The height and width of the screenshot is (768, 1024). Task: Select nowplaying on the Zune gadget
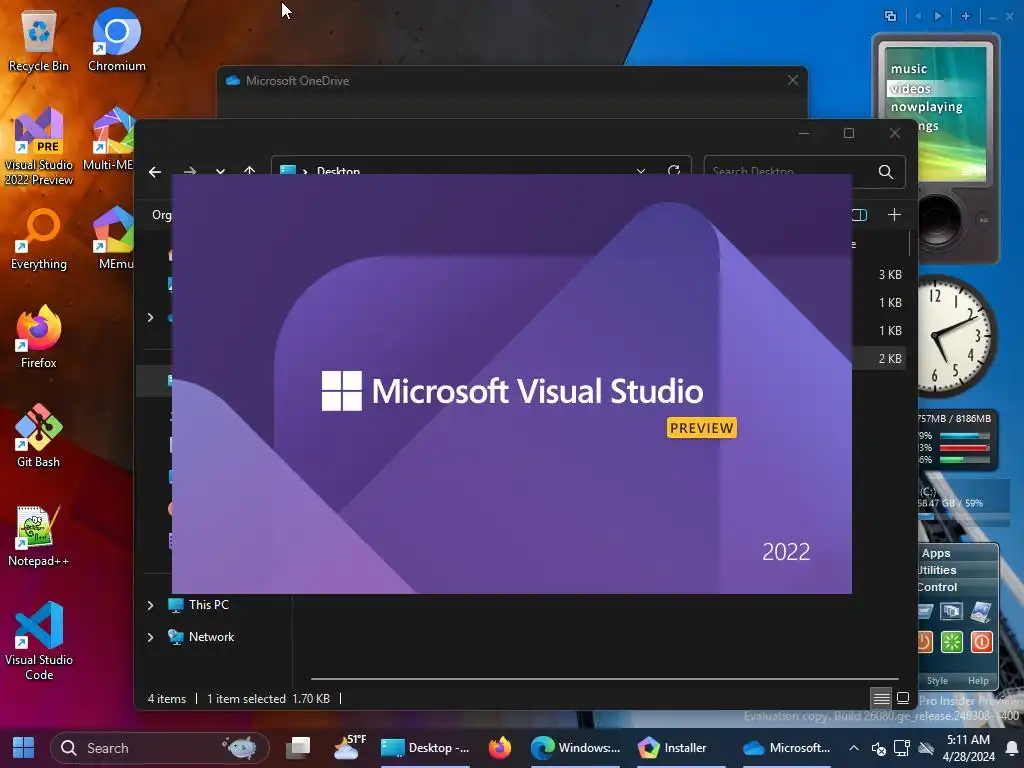click(x=927, y=107)
